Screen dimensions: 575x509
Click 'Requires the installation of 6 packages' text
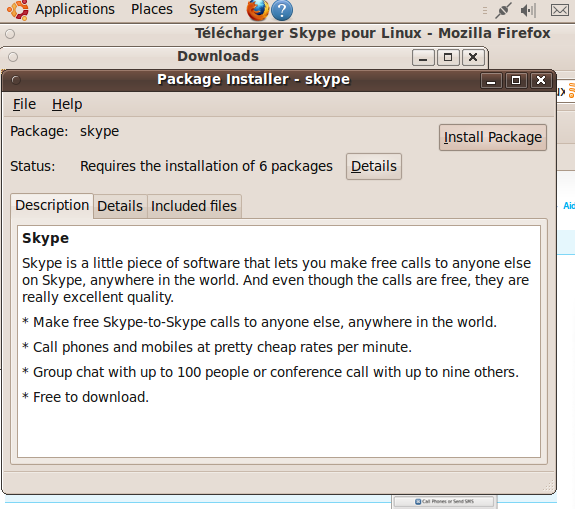(x=206, y=166)
